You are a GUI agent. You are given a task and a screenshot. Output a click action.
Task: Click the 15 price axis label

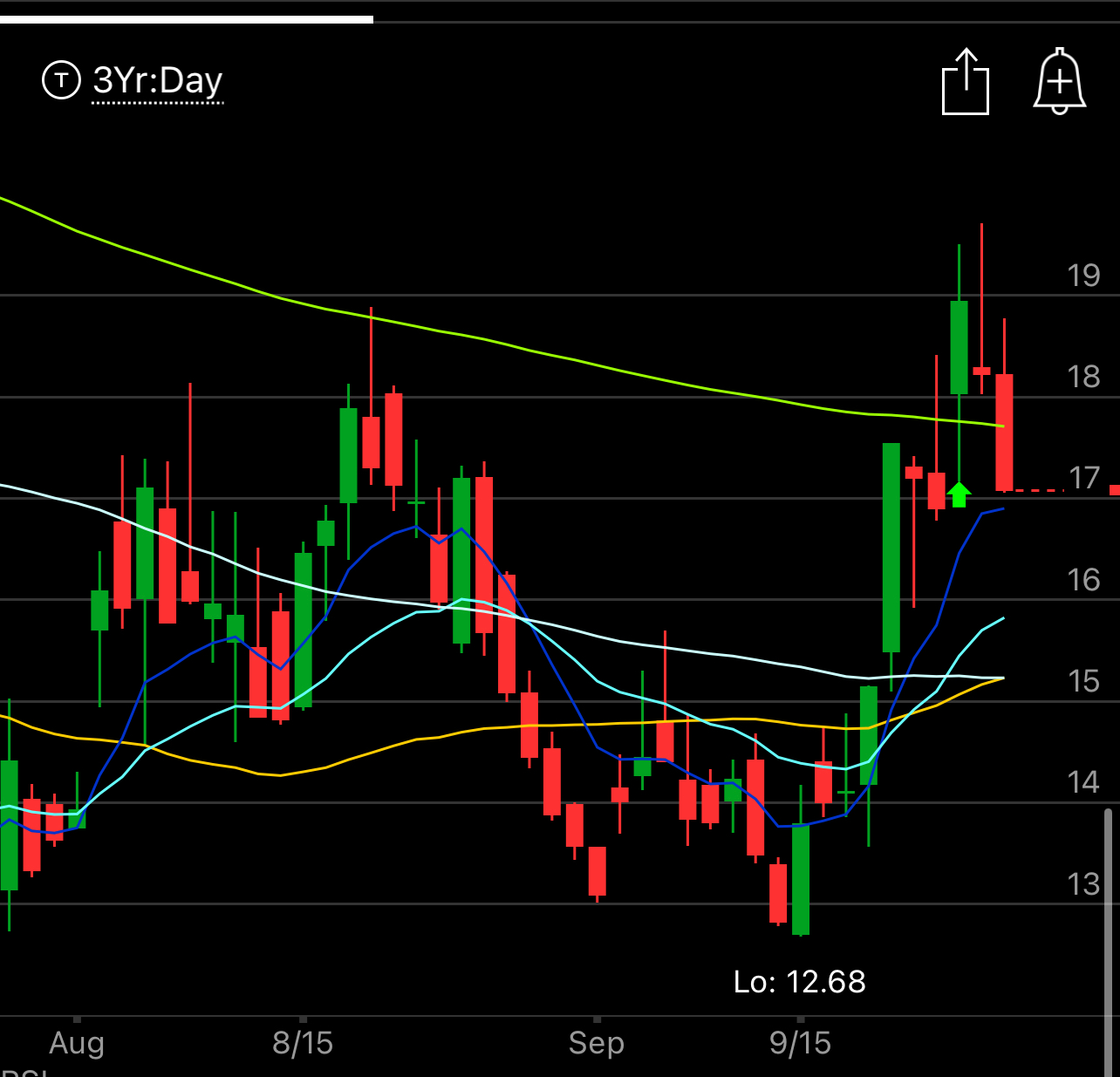coord(1083,681)
